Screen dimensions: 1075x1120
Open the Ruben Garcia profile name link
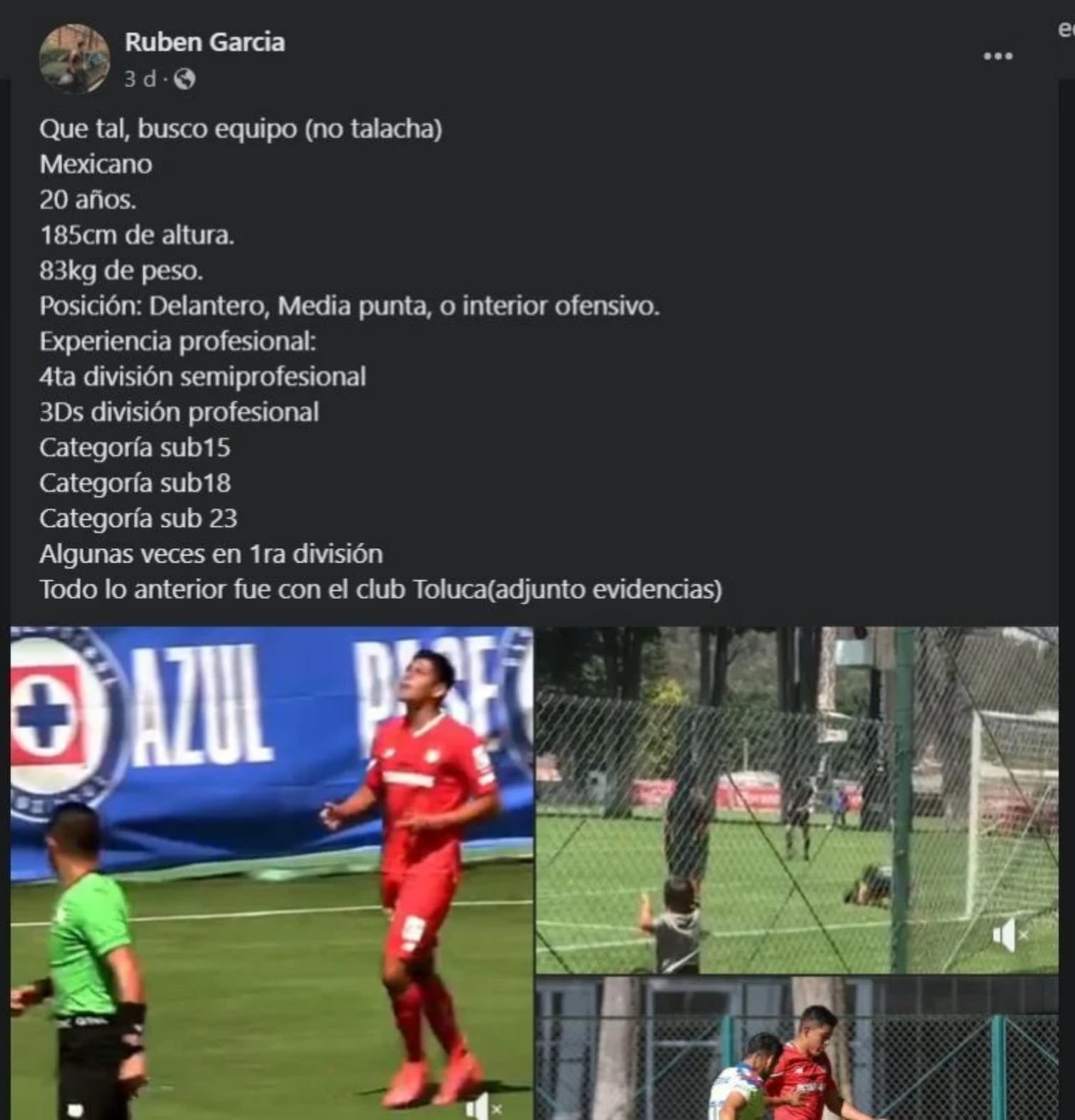[x=205, y=42]
